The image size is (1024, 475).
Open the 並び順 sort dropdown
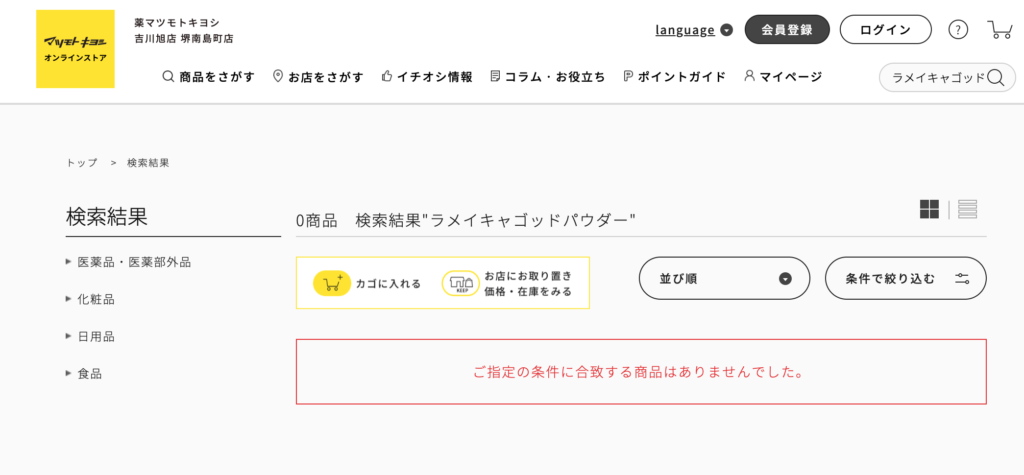[x=724, y=278]
